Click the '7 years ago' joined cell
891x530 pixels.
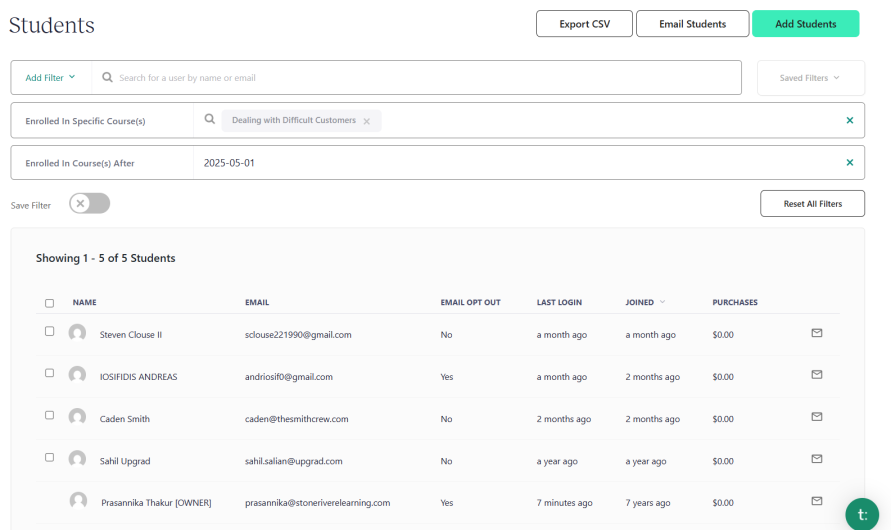click(648, 503)
